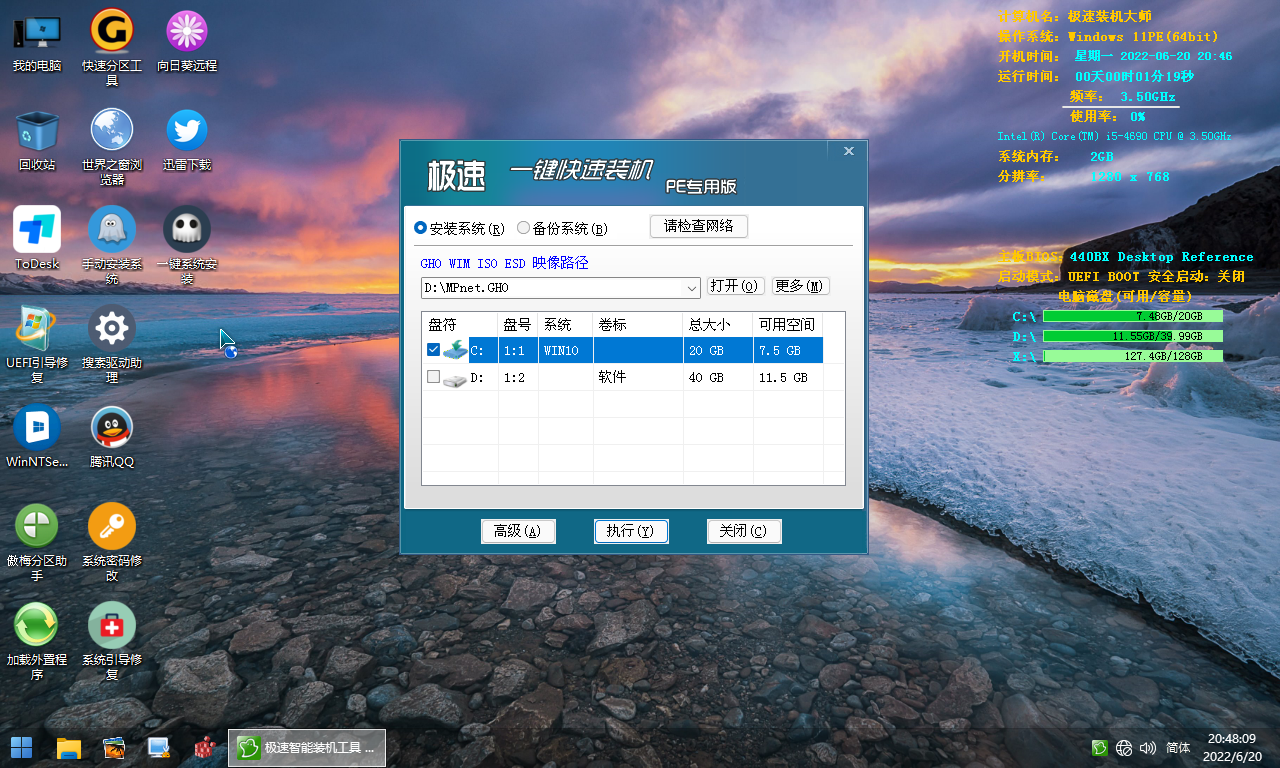Launch 世界之窗浏览器 browser shortcut
Screen dimensions: 1280x768
coord(112,147)
